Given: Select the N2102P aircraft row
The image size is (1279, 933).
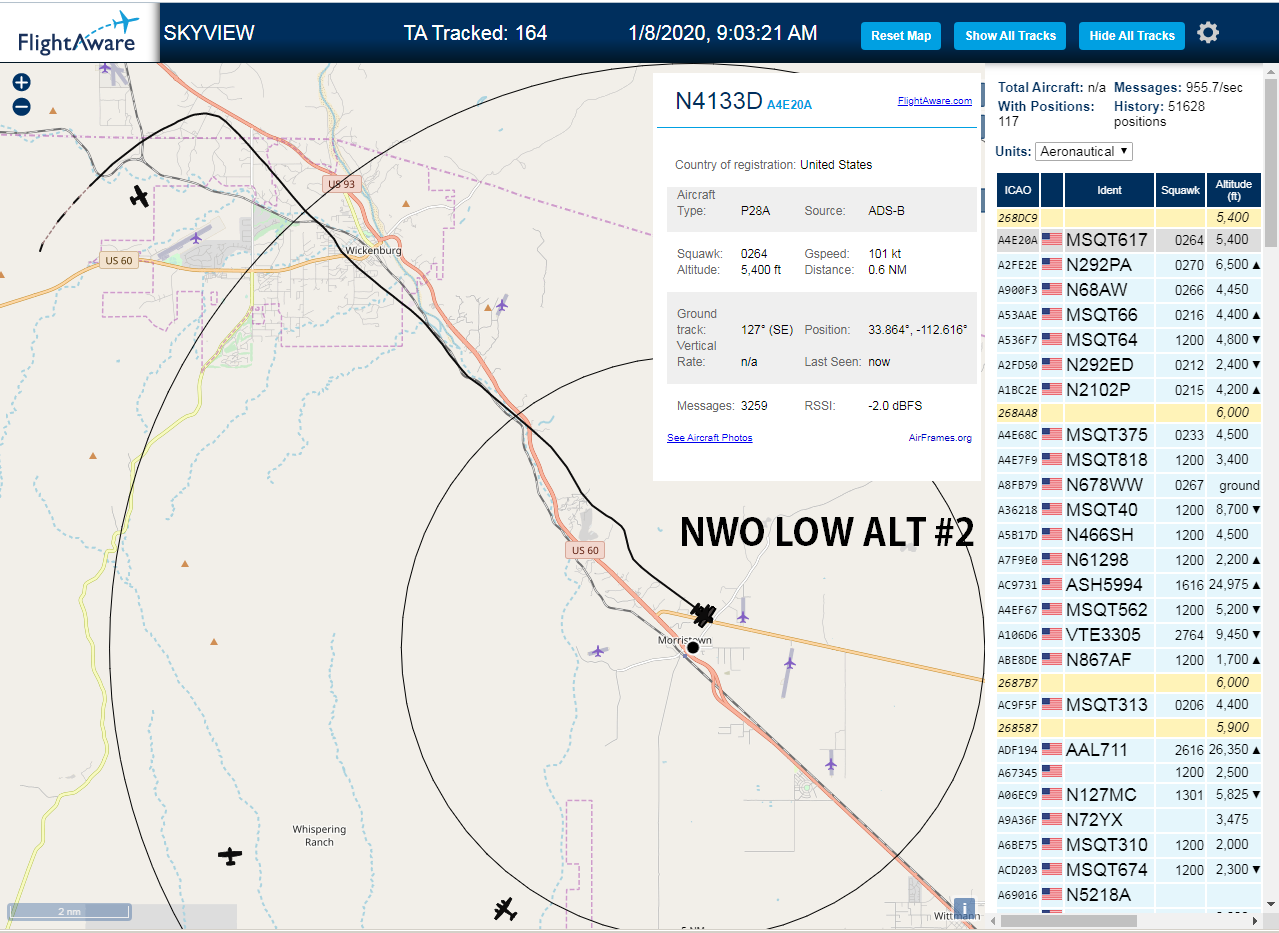Looking at the screenshot, I should coord(1129,390).
